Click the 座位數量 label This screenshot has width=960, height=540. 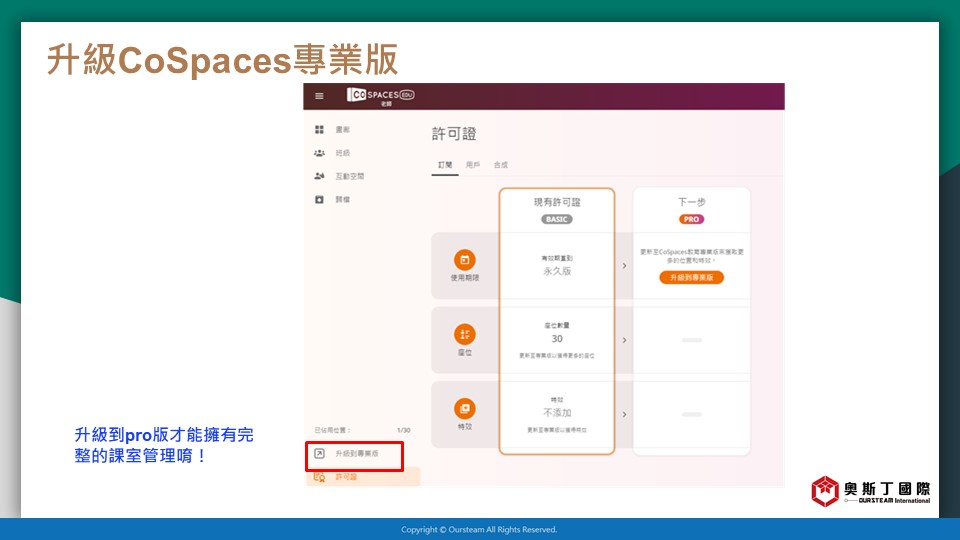[x=557, y=326]
